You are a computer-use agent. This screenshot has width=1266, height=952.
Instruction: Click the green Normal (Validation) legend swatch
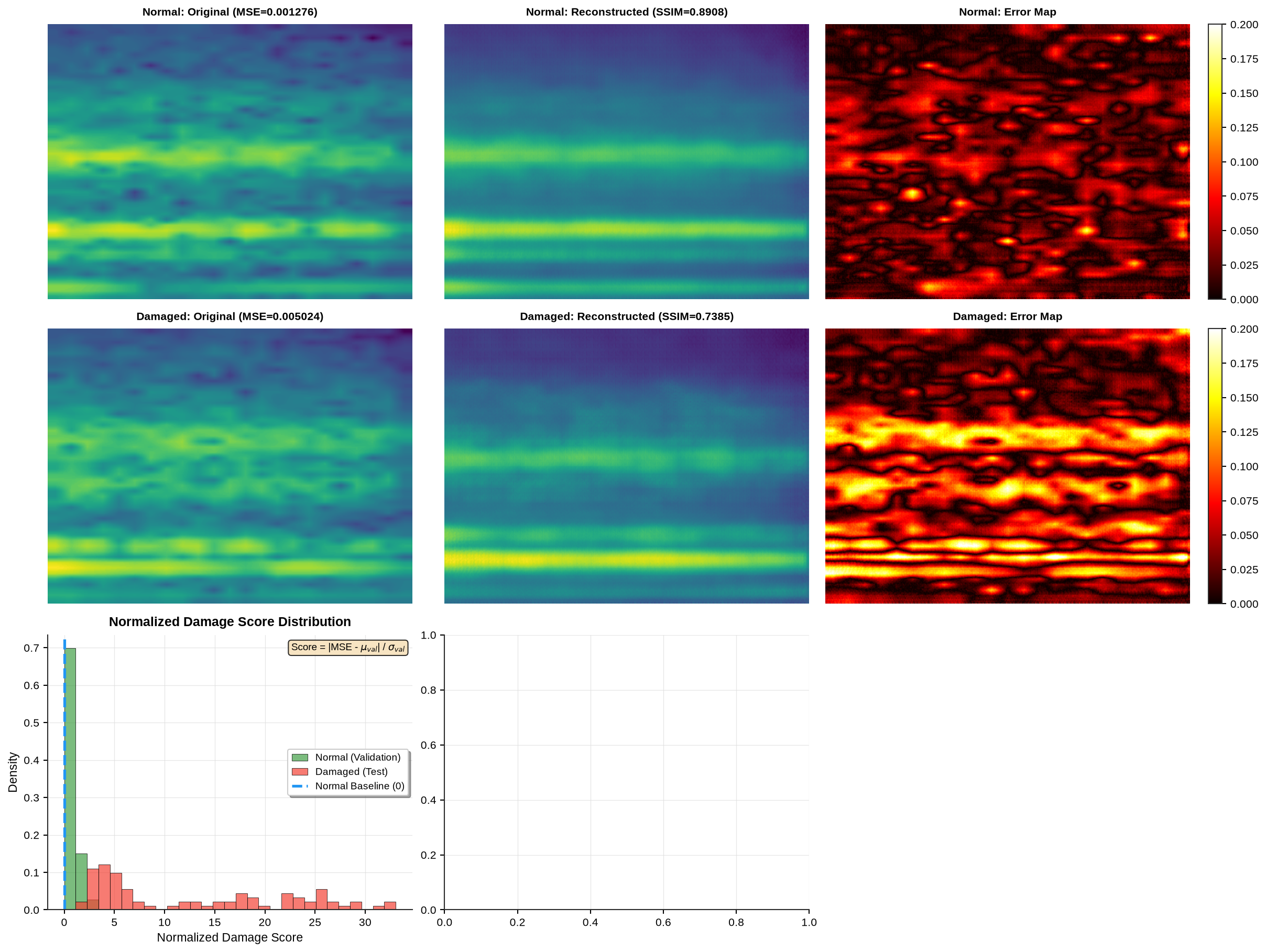[x=300, y=758]
